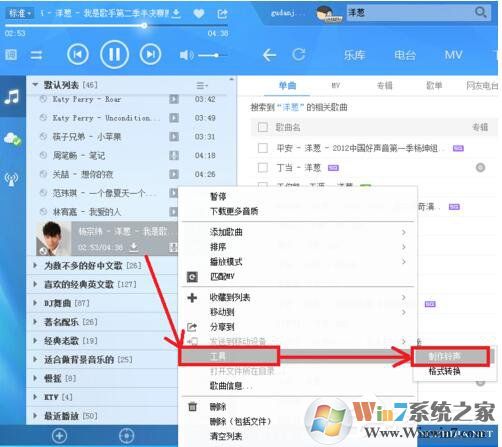This screenshot has width=502, height=447.
Task: Mute the volume speaker icon
Action: pyautogui.click(x=186, y=55)
